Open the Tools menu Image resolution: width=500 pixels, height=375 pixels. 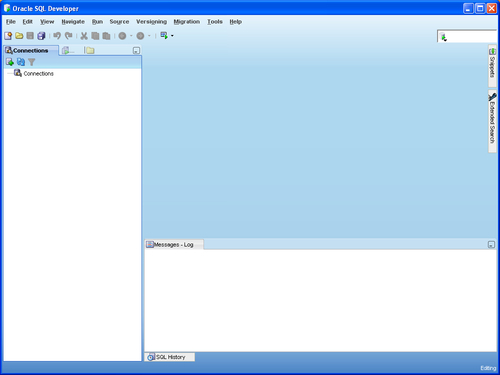point(215,22)
